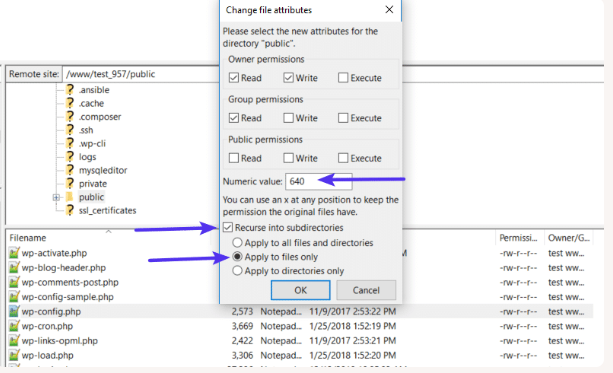Select Apply to all files and directories
Image resolution: width=613 pixels, height=373 pixels.
(237, 242)
